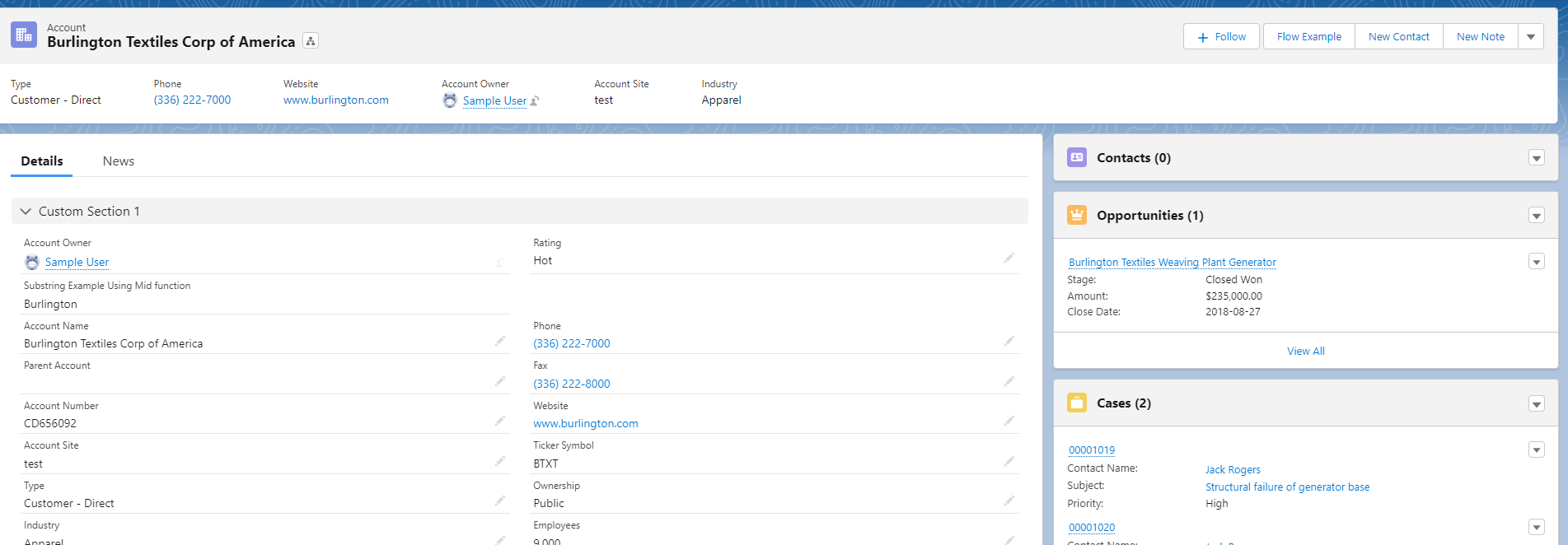Click the Stage value Closed Won
Viewport: 1568px width, 545px height.
point(1233,279)
